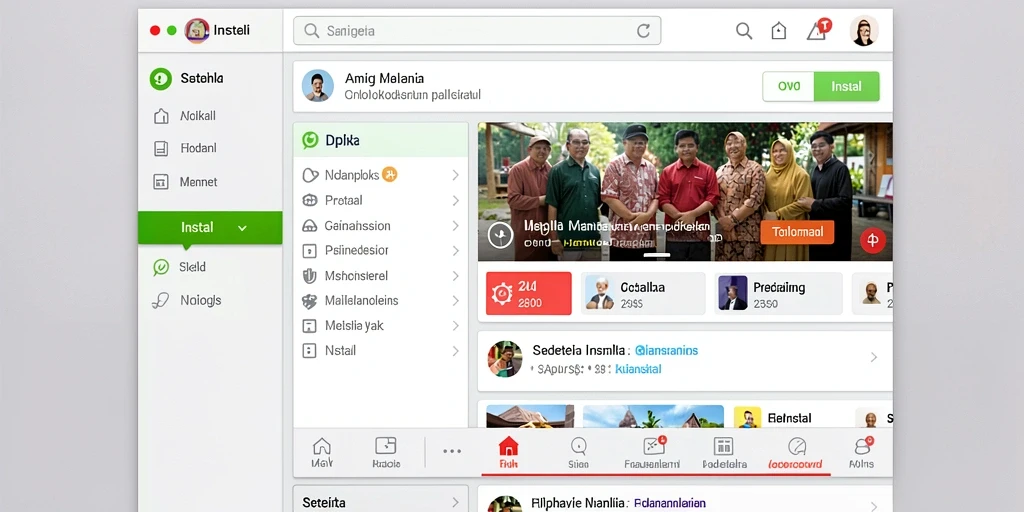Switch to the red underlined clock tab
The height and width of the screenshot is (512, 1024).
point(797,453)
